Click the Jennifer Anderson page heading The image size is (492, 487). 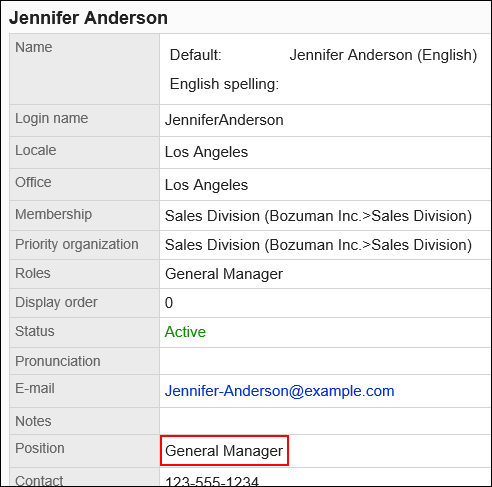tap(88, 18)
